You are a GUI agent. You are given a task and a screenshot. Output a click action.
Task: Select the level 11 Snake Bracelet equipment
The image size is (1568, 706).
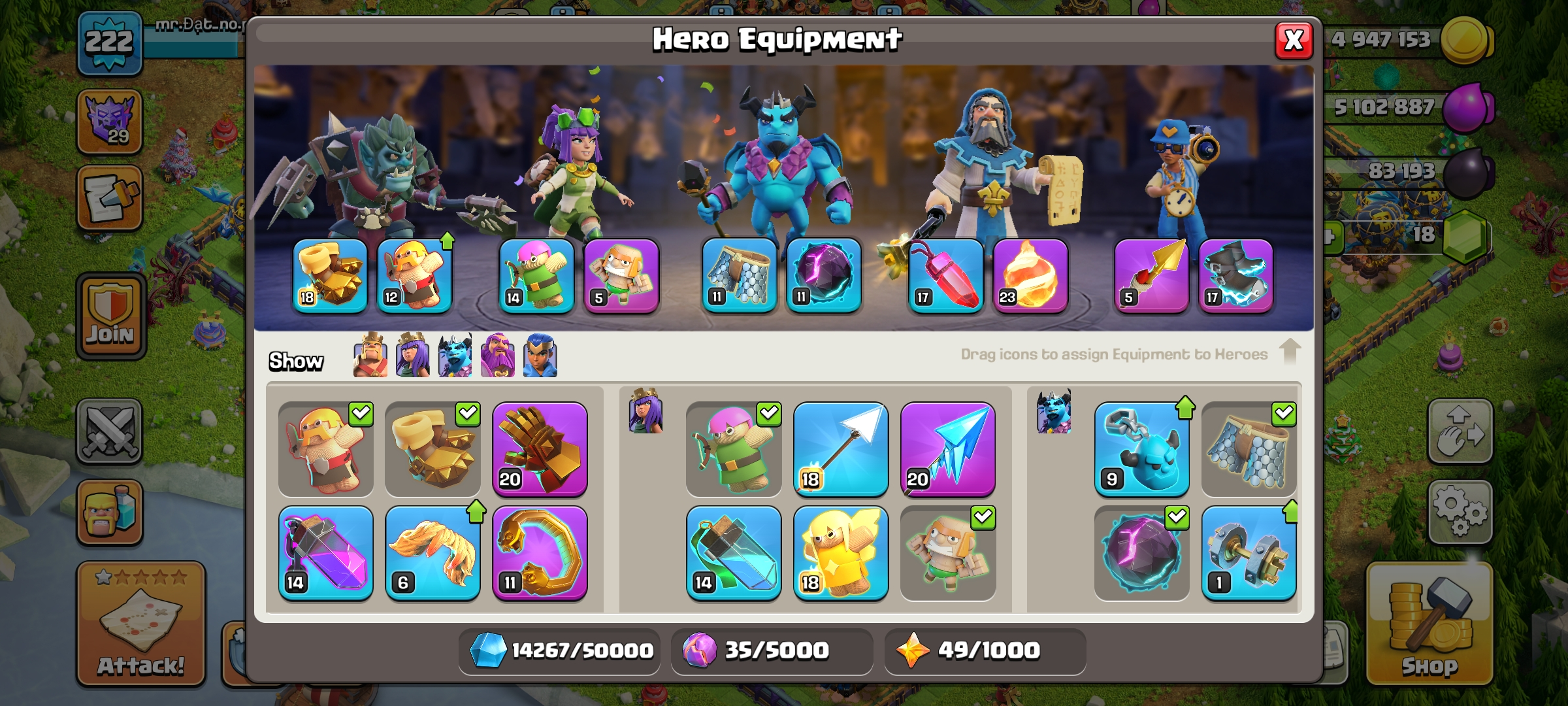coord(540,553)
